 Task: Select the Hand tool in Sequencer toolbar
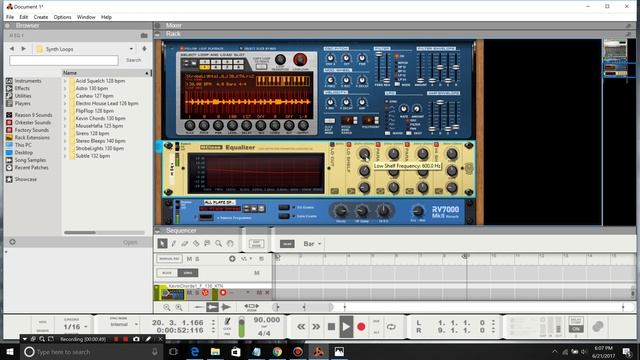click(230, 244)
